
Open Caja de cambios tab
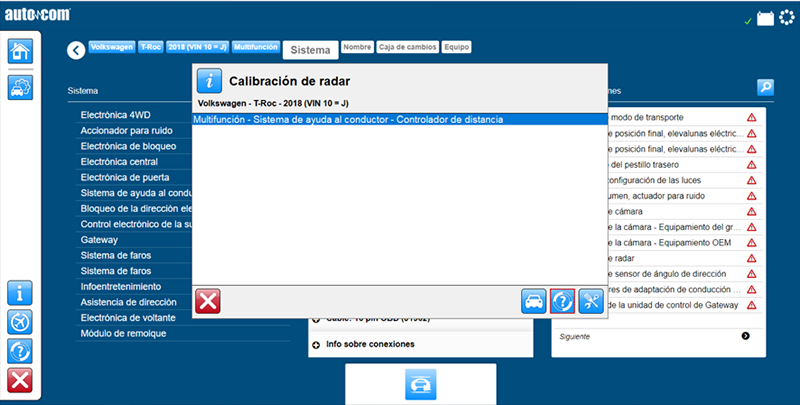click(x=408, y=47)
